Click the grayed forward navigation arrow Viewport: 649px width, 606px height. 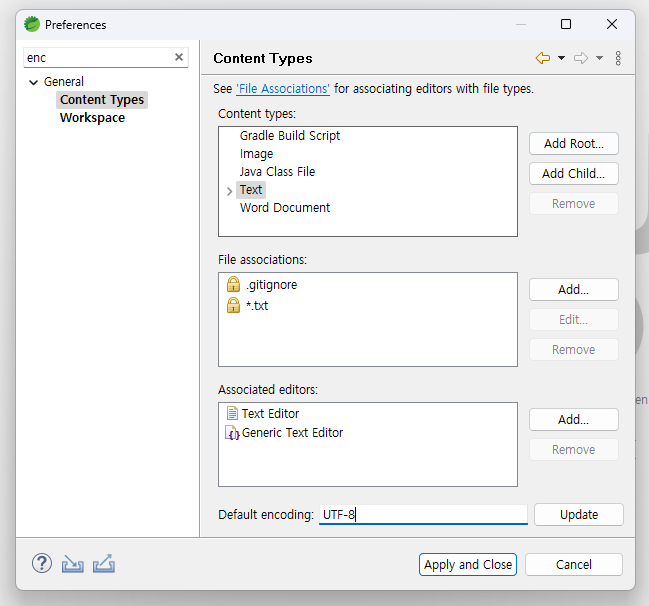click(580, 58)
